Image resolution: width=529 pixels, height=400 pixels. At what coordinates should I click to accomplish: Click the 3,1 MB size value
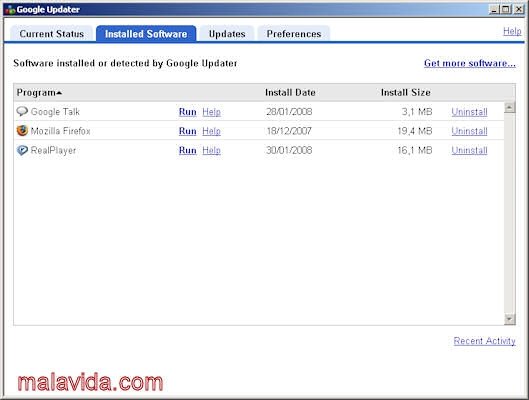(417, 112)
